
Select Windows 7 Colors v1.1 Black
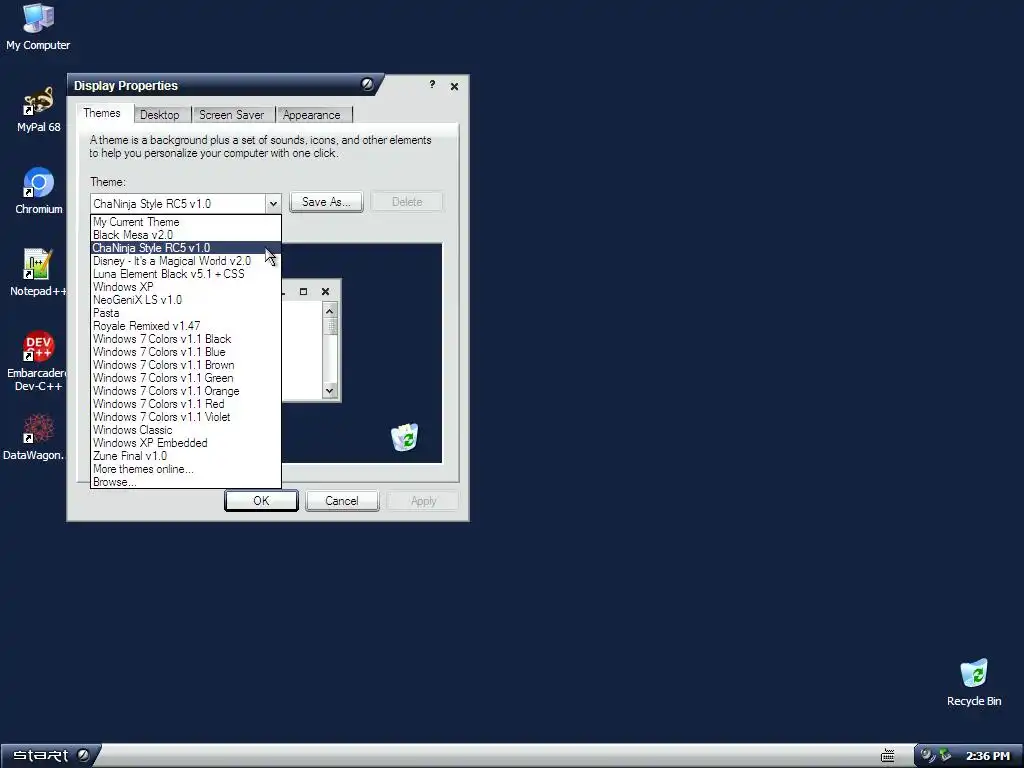pyautogui.click(x=185, y=339)
